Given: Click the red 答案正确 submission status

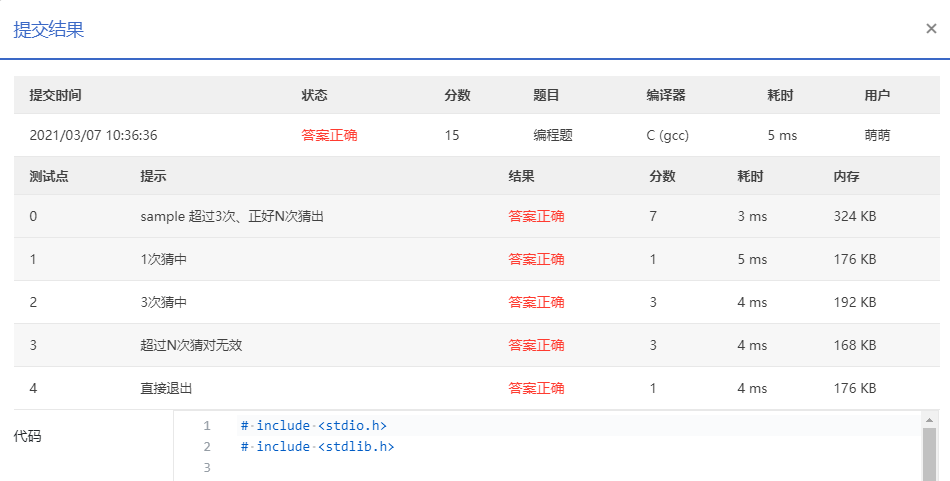Looking at the screenshot, I should pos(329,135).
